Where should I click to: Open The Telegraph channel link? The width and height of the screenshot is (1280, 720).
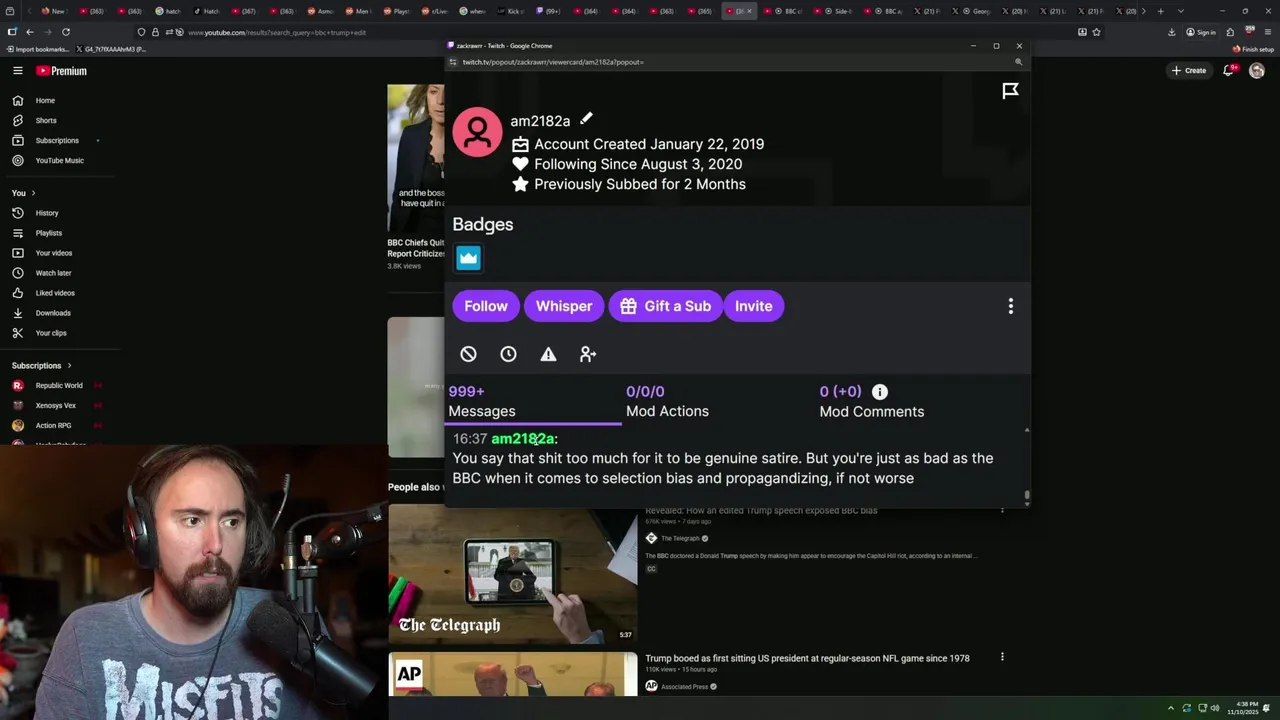coord(679,538)
